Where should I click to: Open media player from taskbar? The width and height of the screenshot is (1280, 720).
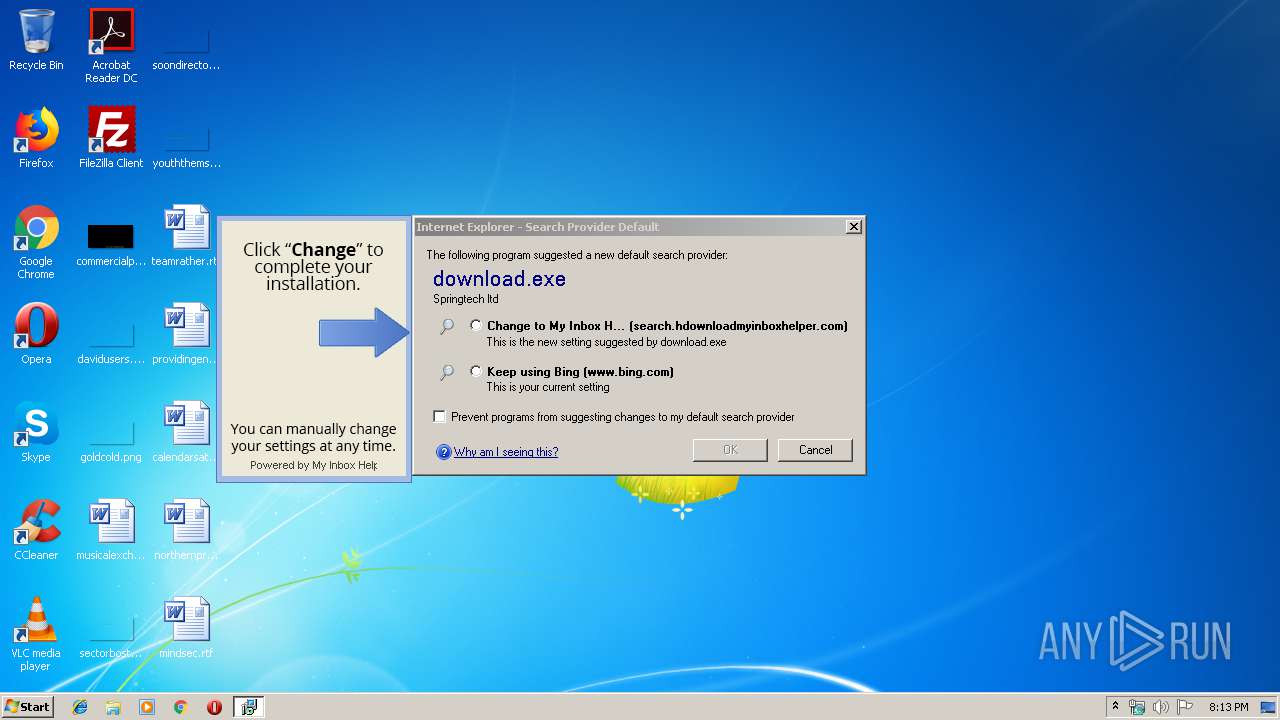[x=147, y=707]
